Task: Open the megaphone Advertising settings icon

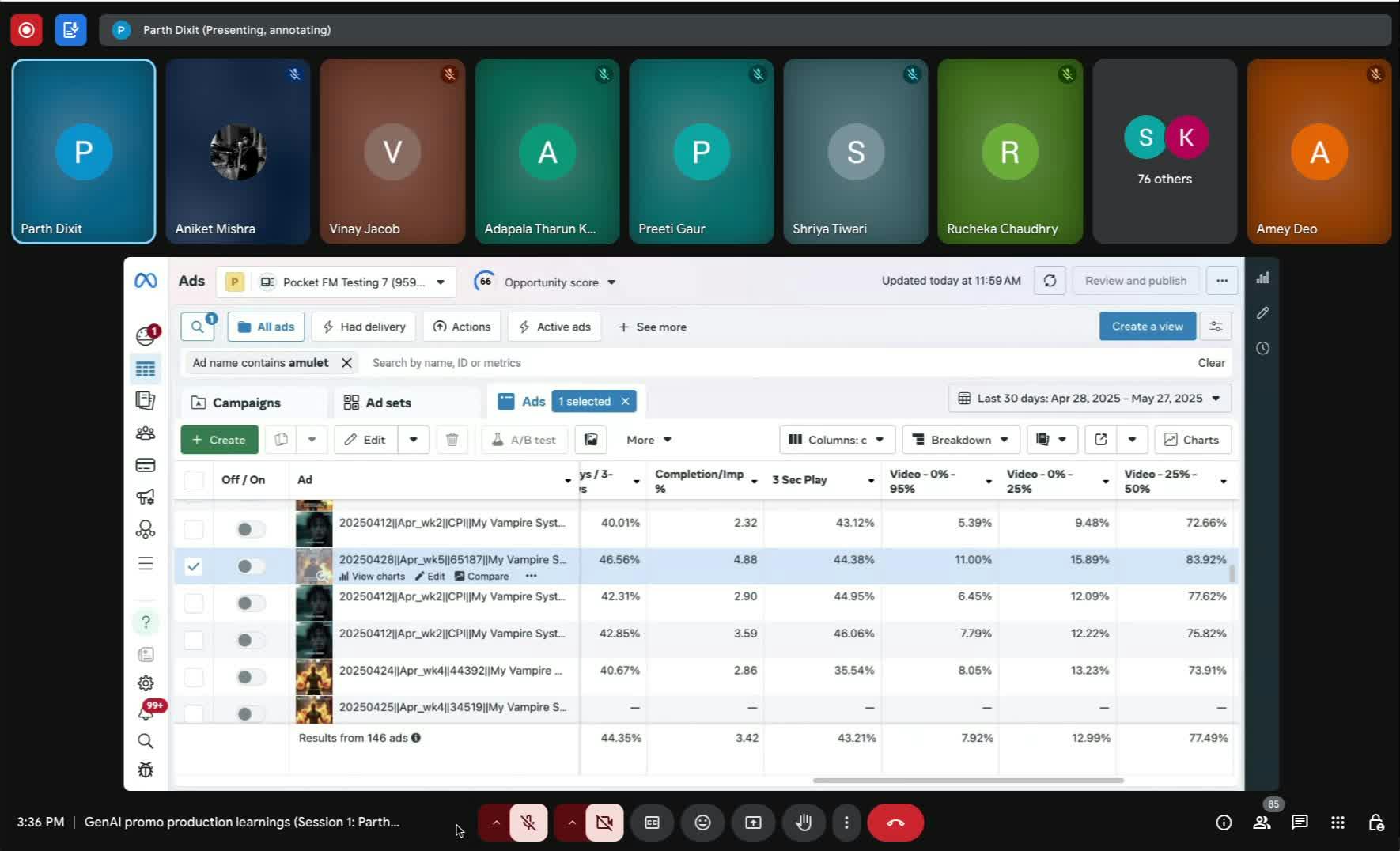Action: [x=146, y=497]
